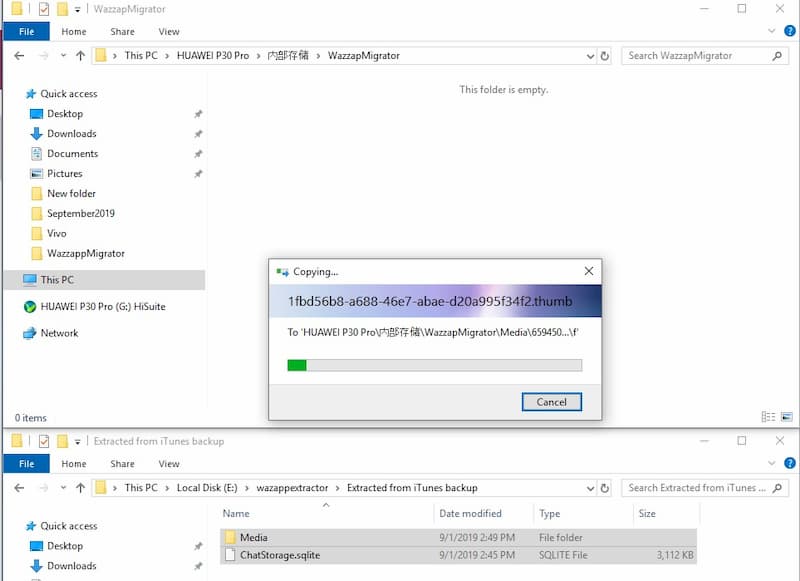Open recent locations dropdown in WazzapMigrator window

tap(63, 56)
